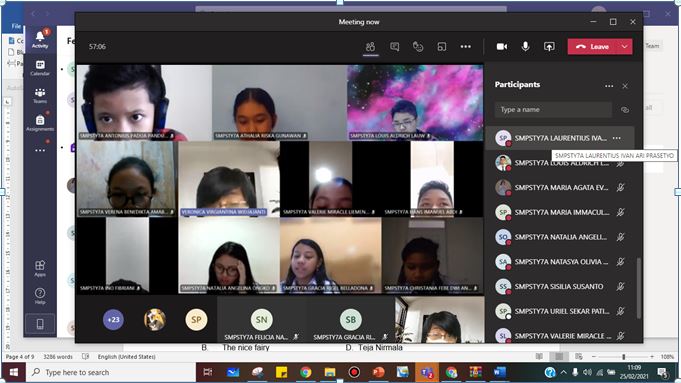Click the +23 overflow participants badge
Screen dimensions: 681x383
[x=113, y=320]
